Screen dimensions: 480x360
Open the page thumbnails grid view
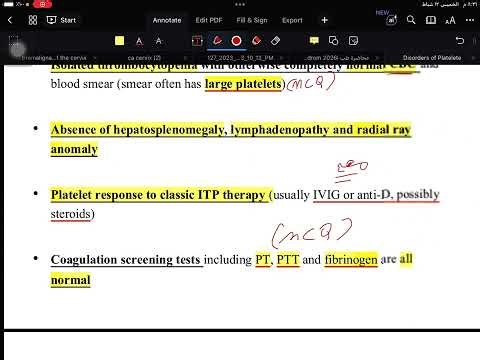[x=33, y=20]
